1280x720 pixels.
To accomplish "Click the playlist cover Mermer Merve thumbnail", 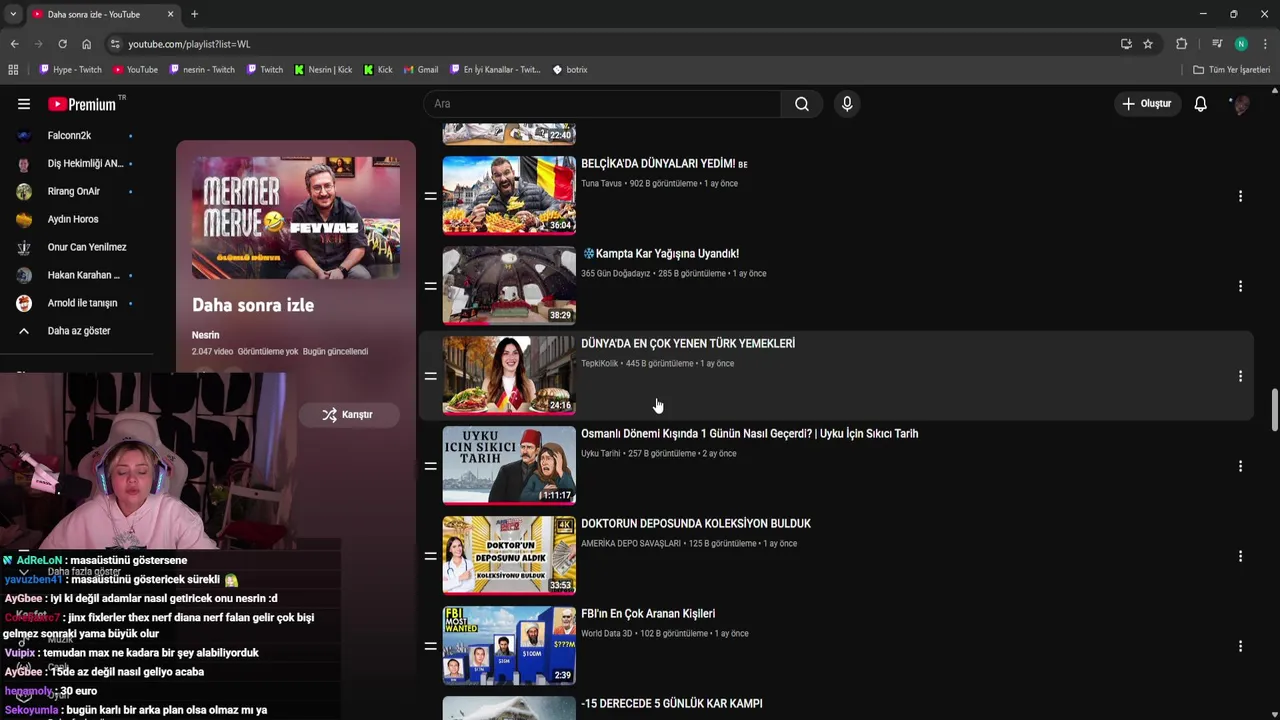I will (x=296, y=217).
